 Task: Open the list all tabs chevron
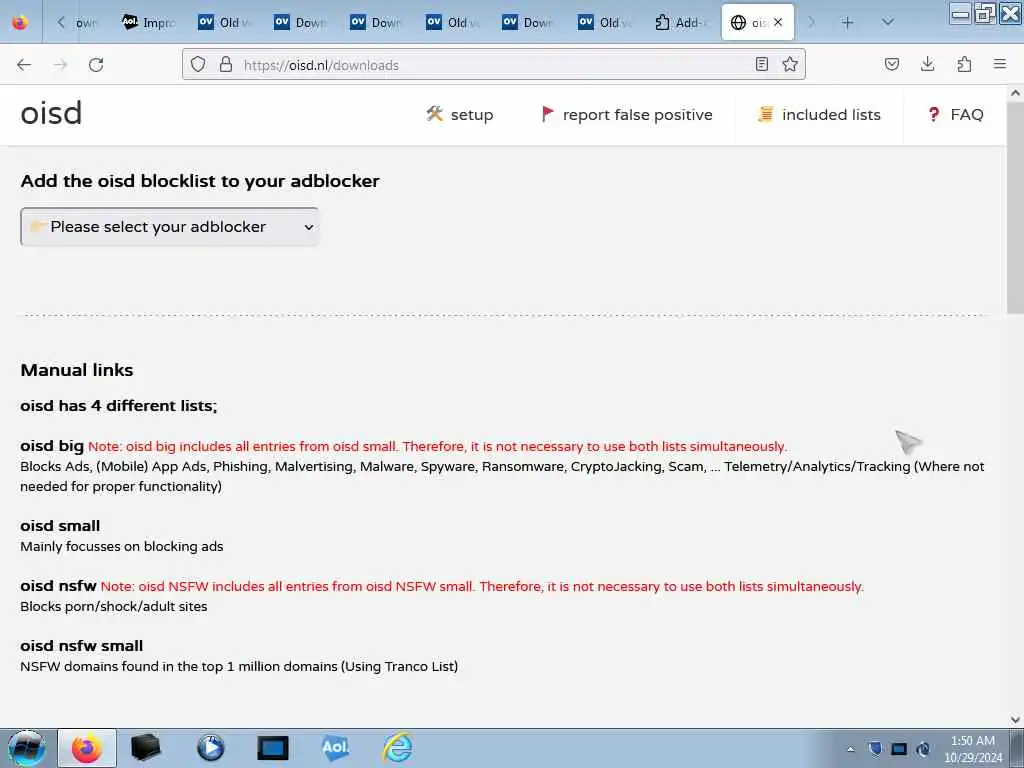(888, 23)
